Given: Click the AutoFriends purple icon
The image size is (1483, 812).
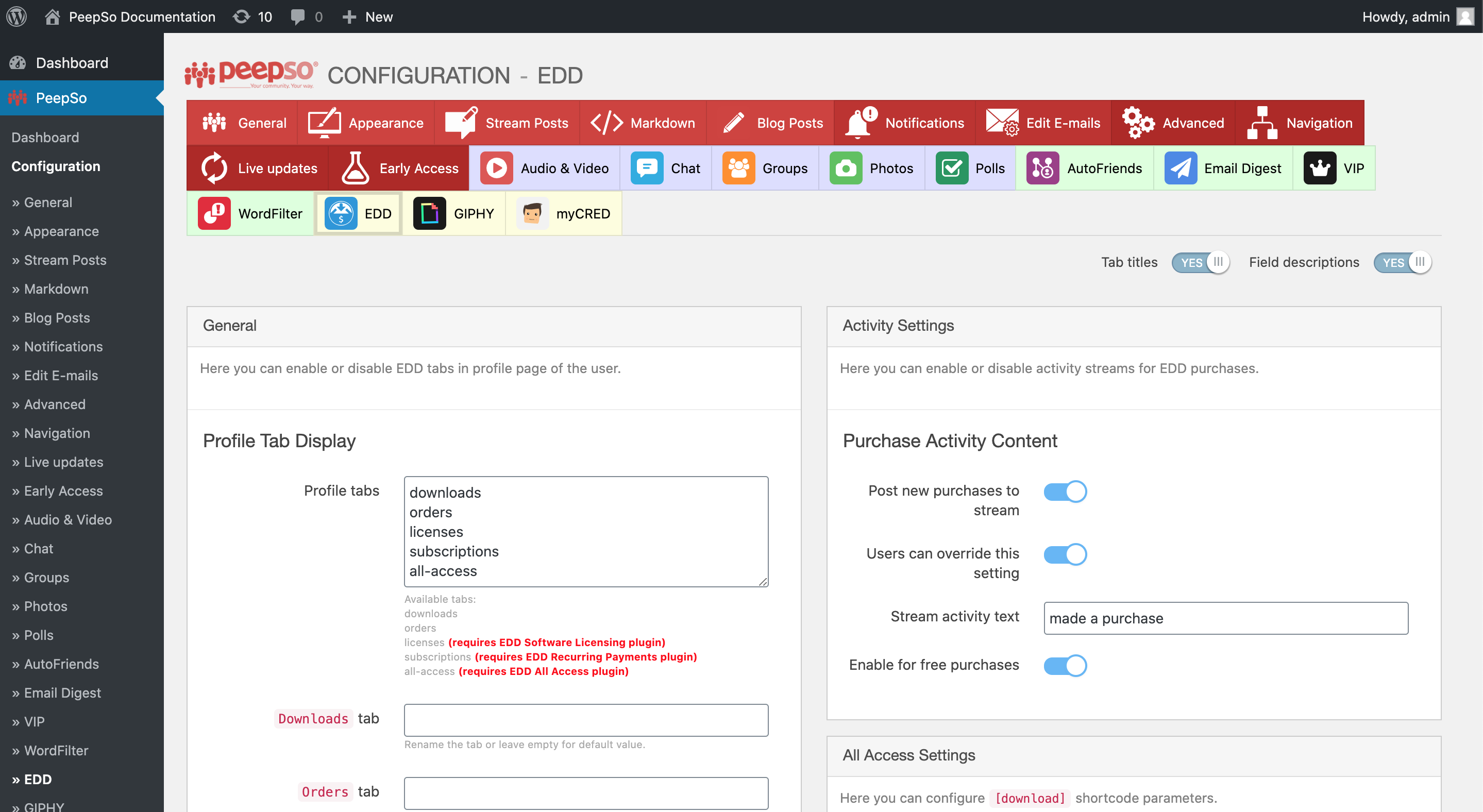Looking at the screenshot, I should (x=1042, y=168).
